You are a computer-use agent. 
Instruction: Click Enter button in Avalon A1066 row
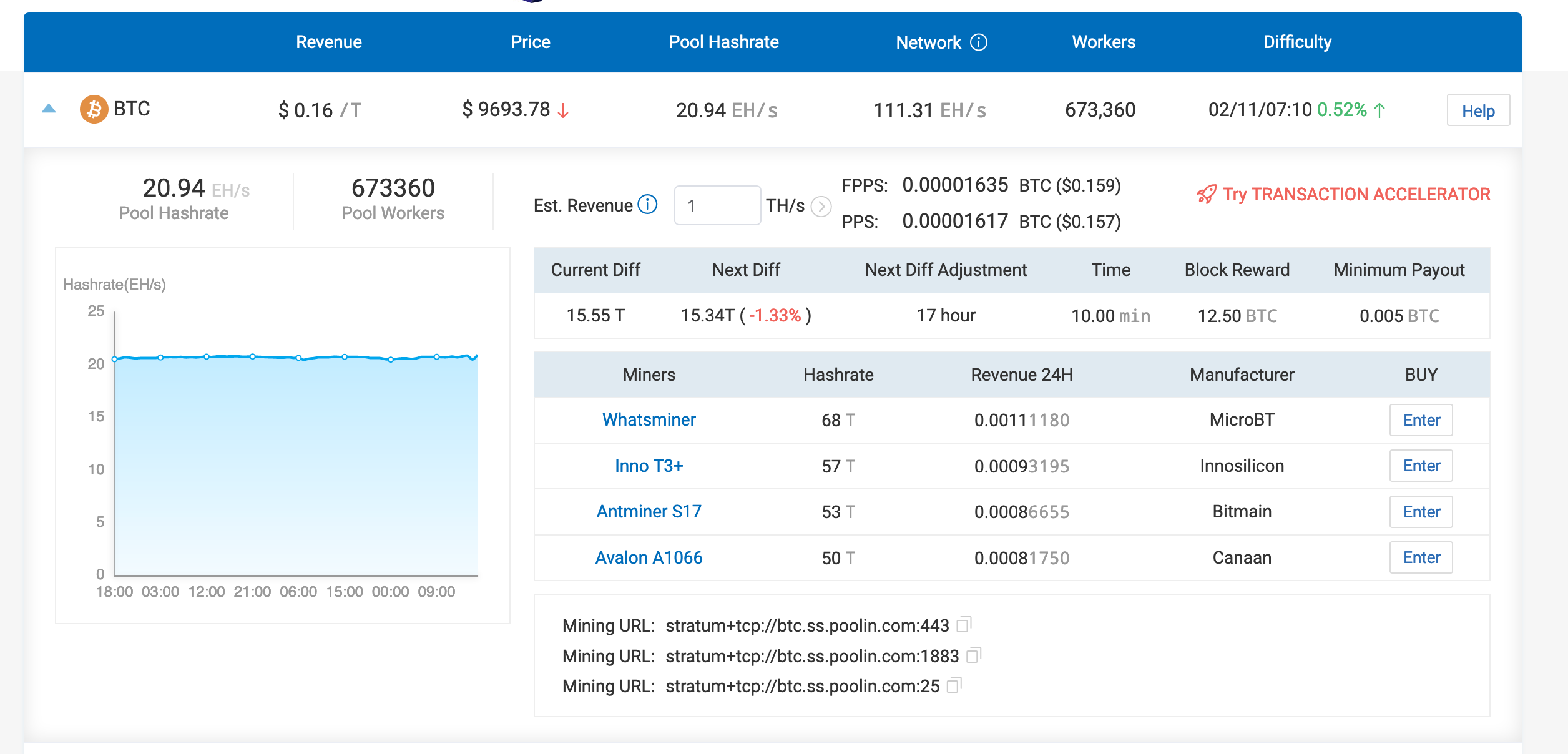(1421, 557)
